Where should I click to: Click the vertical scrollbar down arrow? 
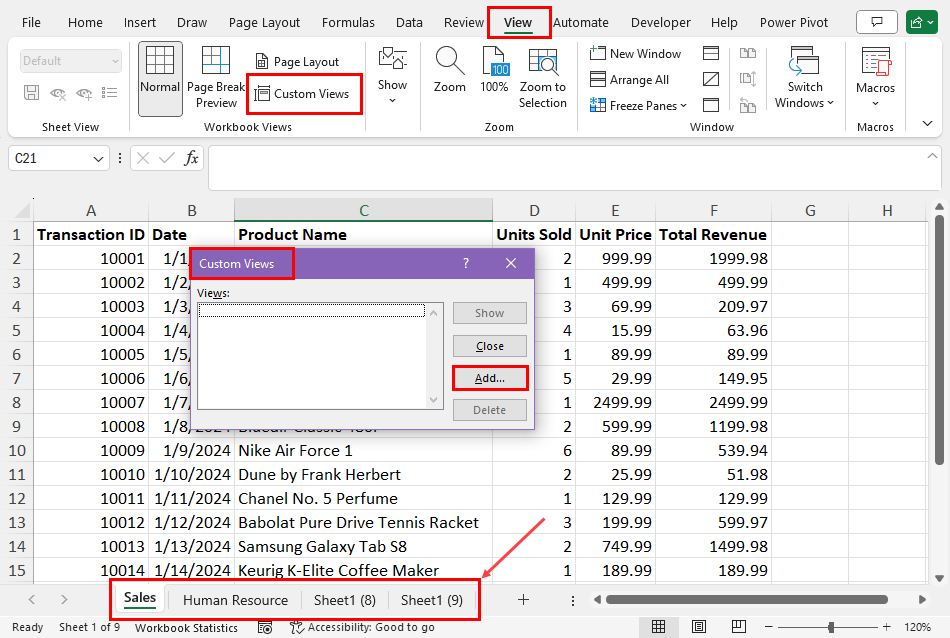[x=939, y=578]
